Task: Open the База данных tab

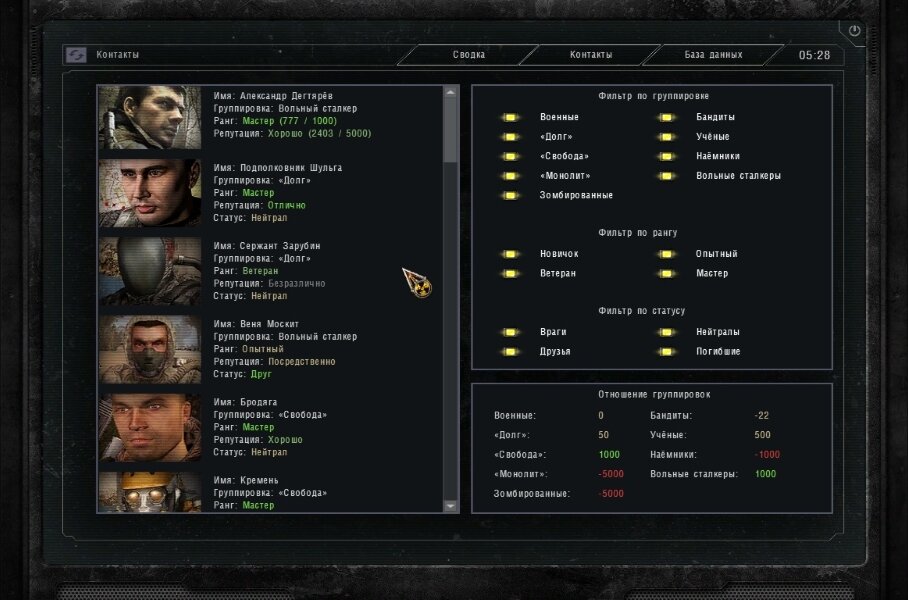Action: [x=713, y=55]
